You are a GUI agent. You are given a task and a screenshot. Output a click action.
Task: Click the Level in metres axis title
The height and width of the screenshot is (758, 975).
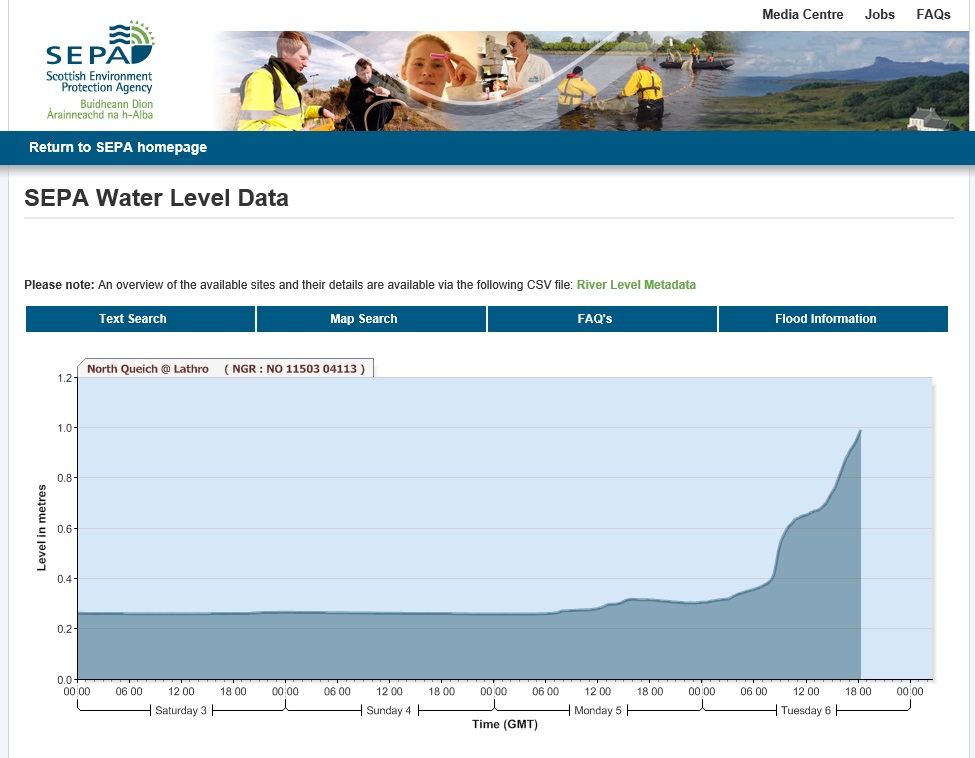42,528
